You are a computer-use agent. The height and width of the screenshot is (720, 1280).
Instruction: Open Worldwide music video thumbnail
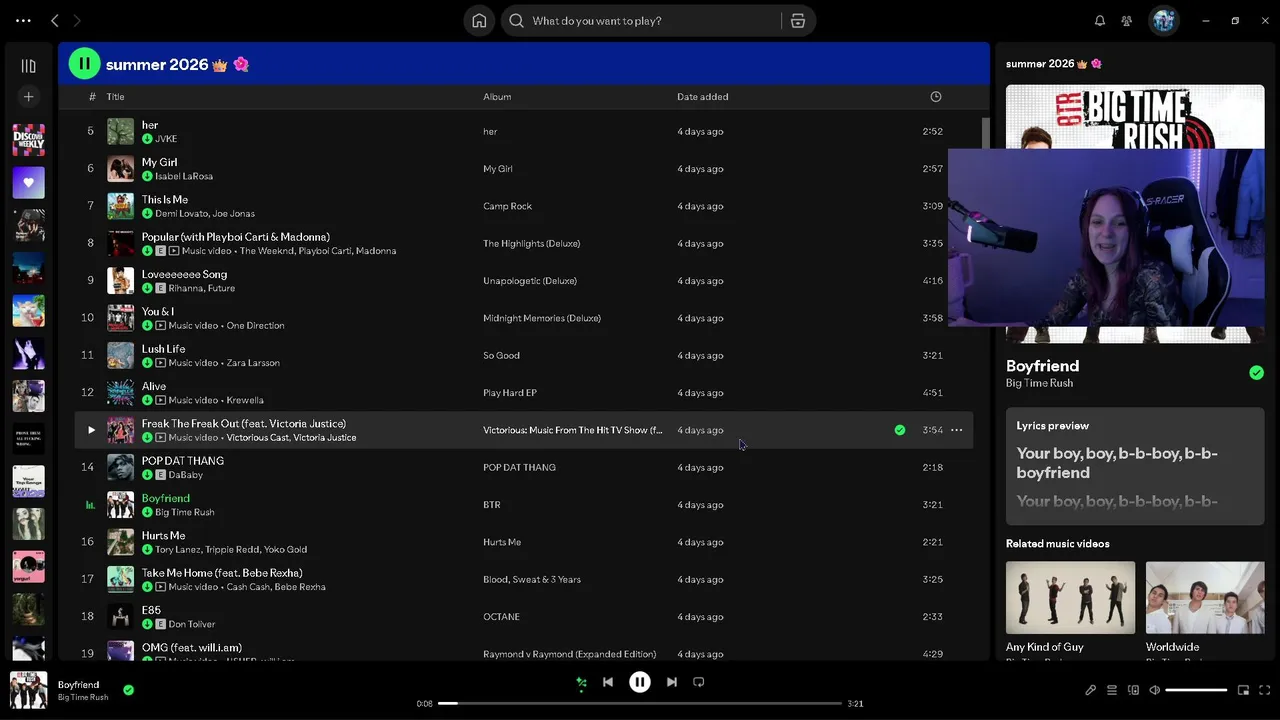[1204, 597]
